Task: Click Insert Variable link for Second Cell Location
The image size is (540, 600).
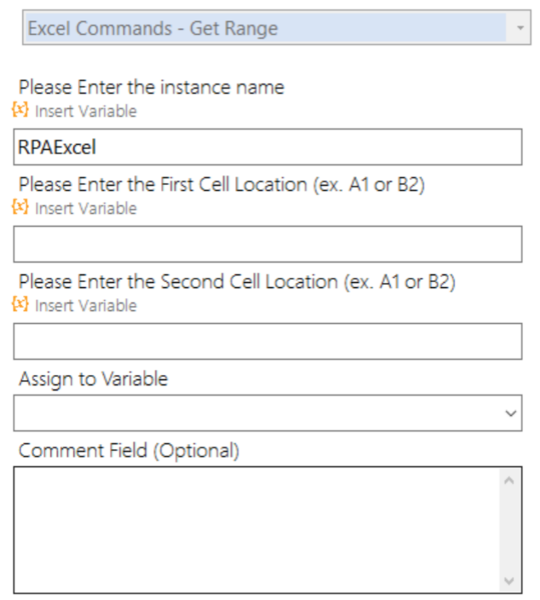Action: [x=86, y=306]
